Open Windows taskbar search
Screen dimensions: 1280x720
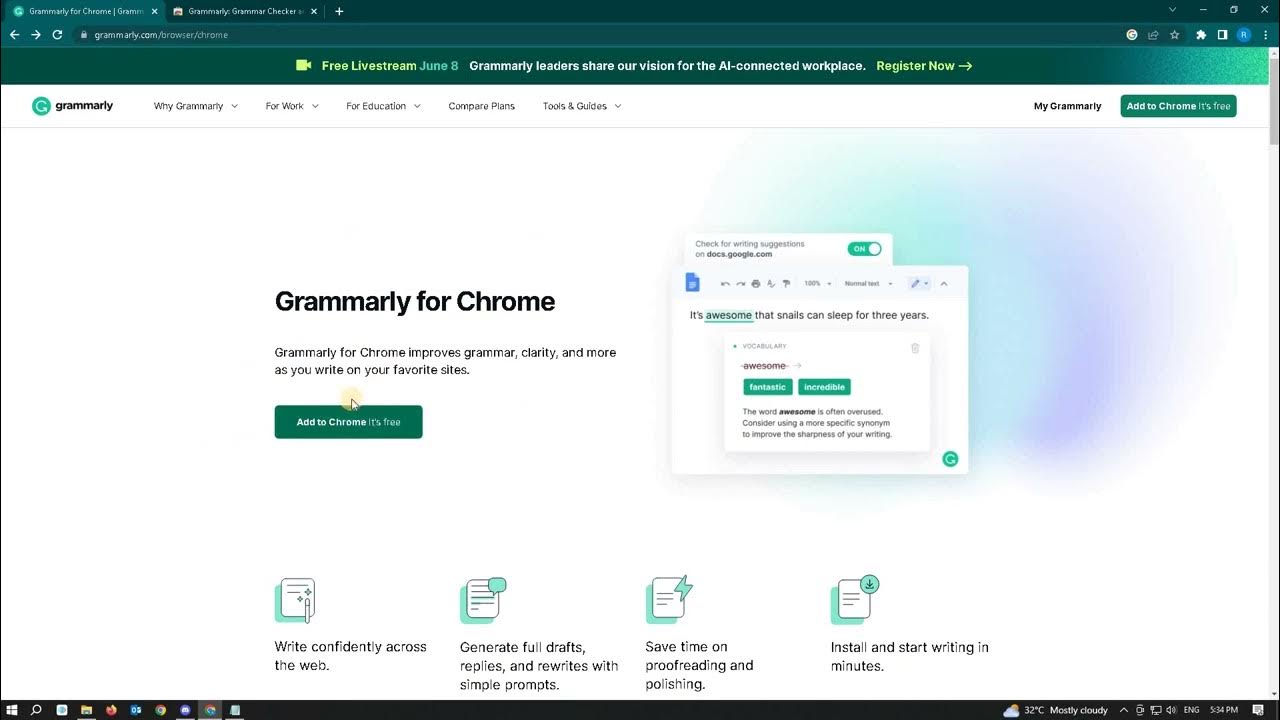[x=37, y=710]
